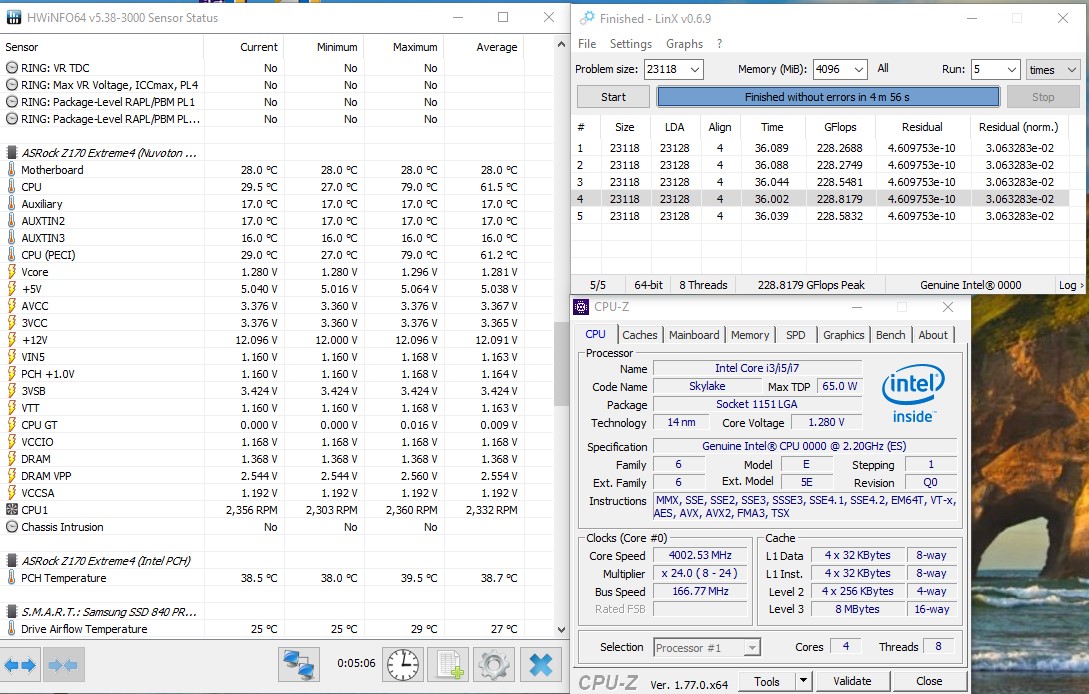The width and height of the screenshot is (1089, 694).
Task: Click circle icon beside Chassis Intrusion
Action: 11,527
